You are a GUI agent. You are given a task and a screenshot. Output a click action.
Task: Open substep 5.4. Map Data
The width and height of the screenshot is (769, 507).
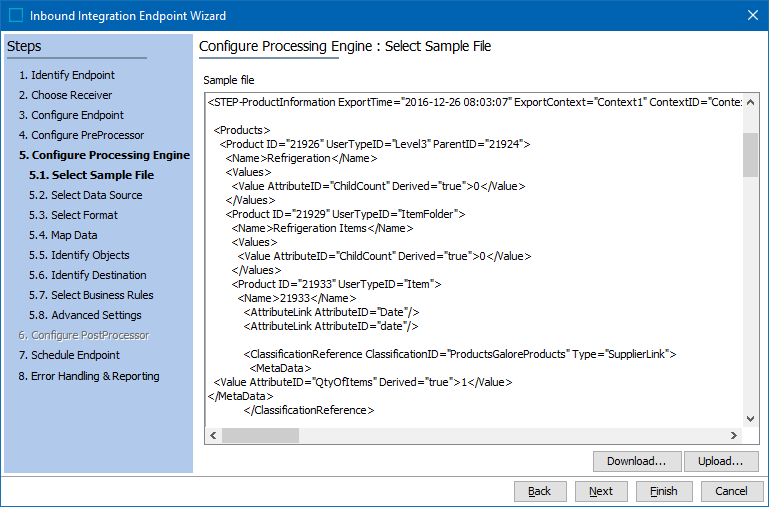(x=63, y=235)
